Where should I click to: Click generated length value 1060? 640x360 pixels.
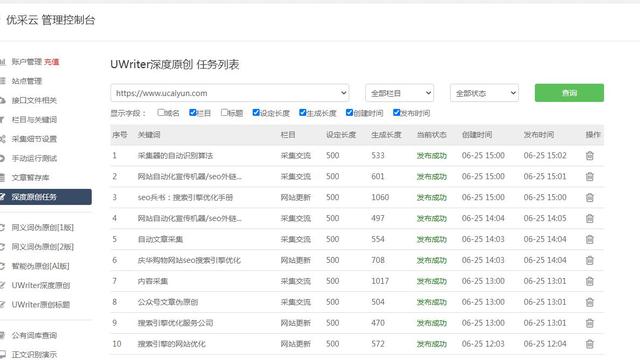380,198
